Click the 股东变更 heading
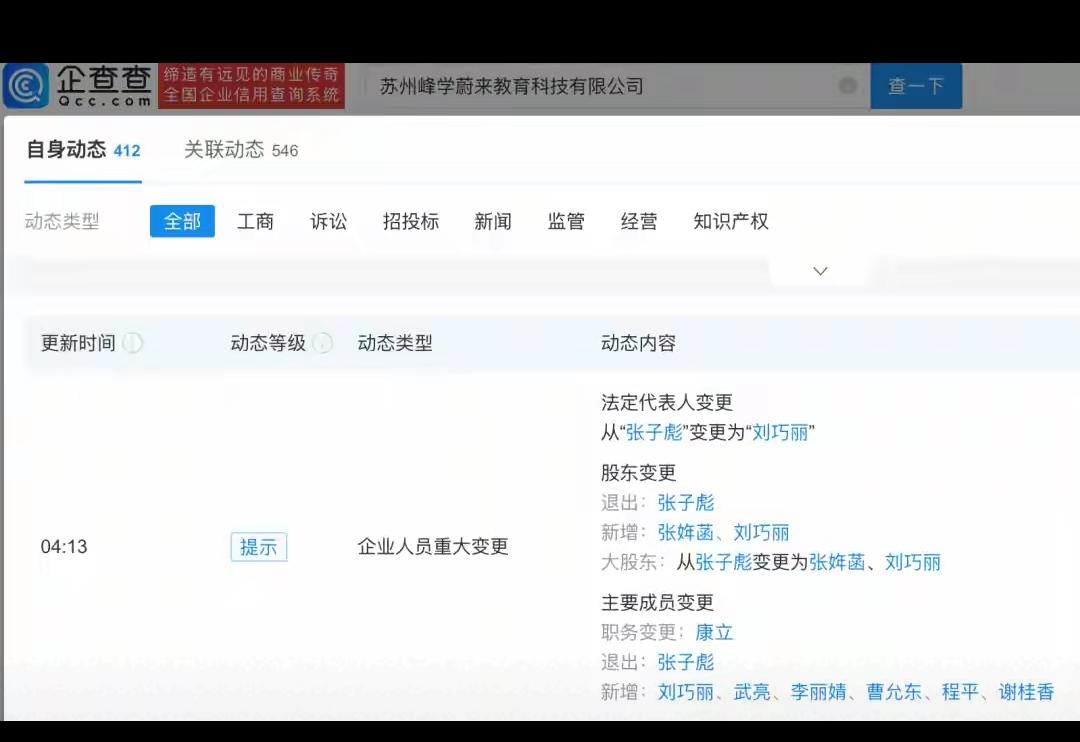This screenshot has height=742, width=1080. (638, 472)
